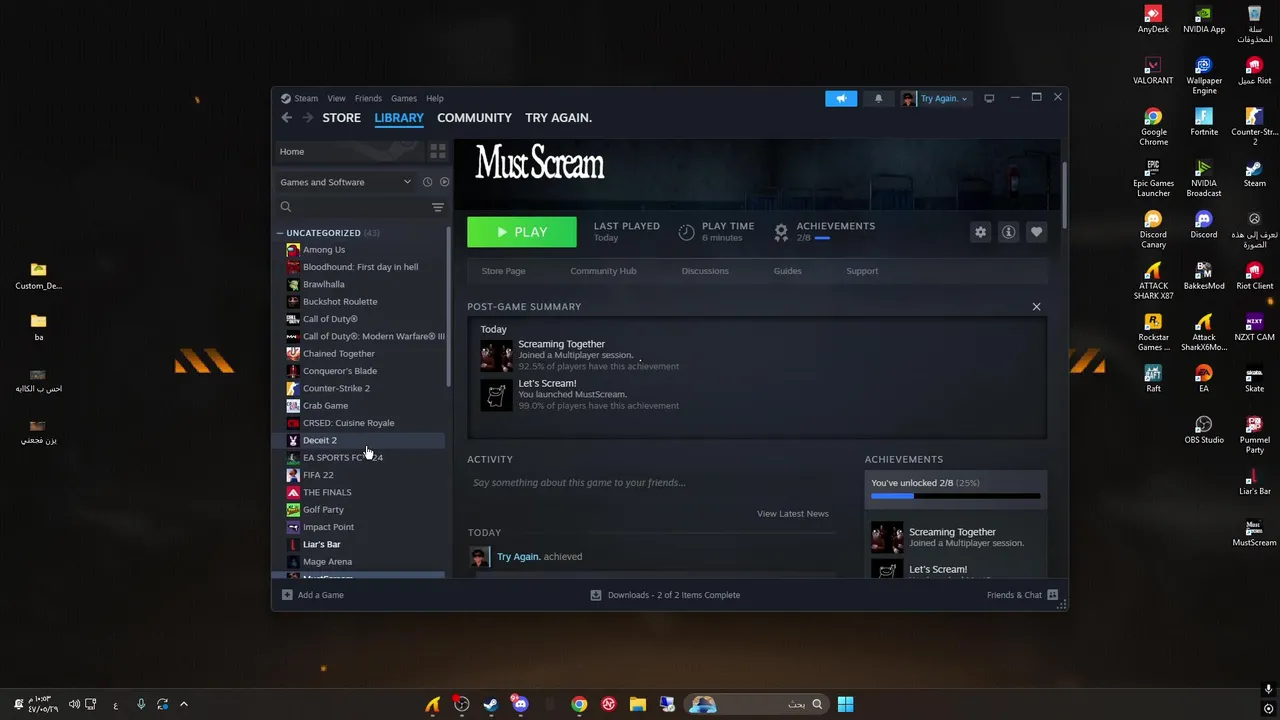Open the Support link
The width and height of the screenshot is (1280, 720).
click(x=862, y=271)
